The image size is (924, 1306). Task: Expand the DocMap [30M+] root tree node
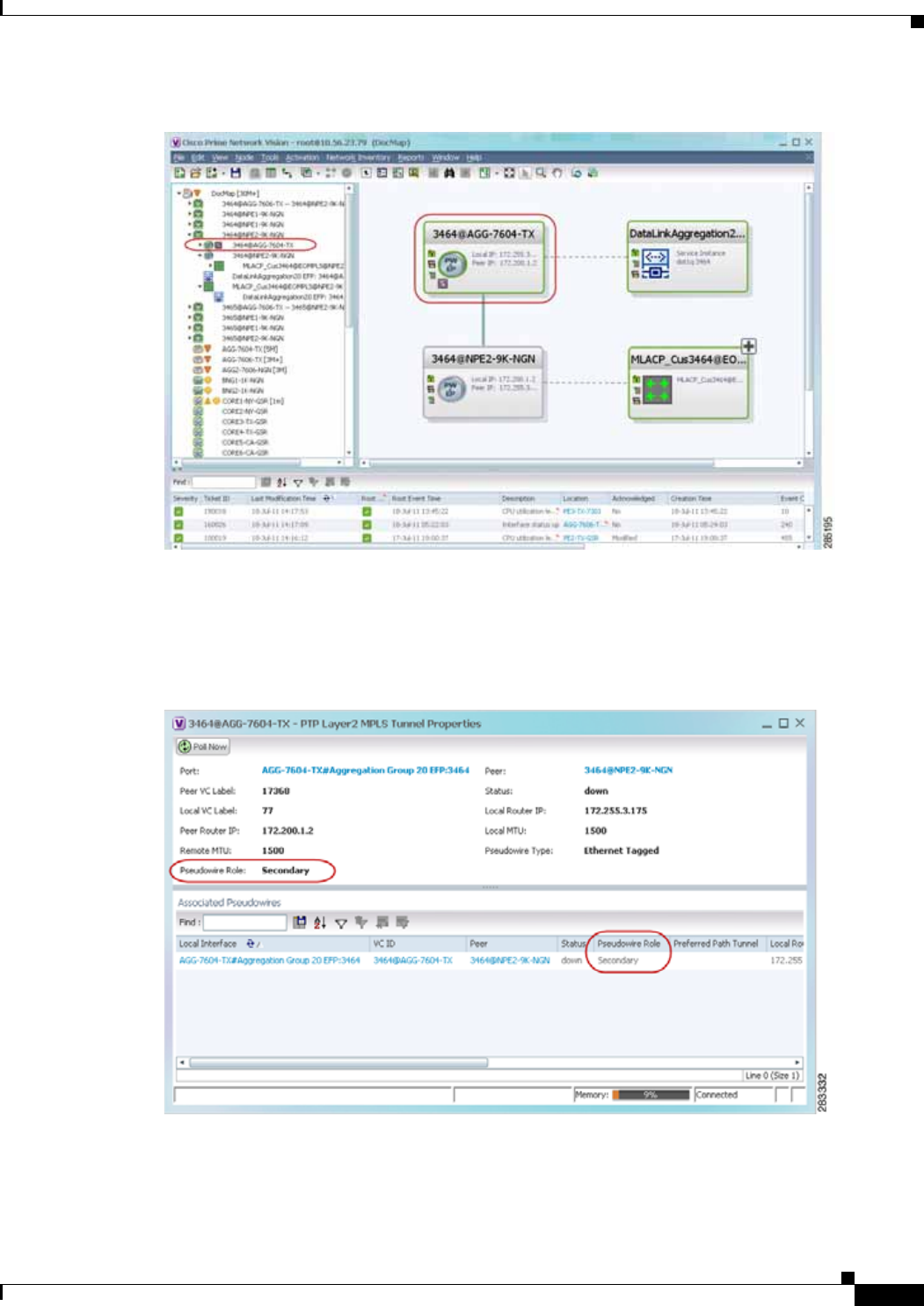point(179,193)
